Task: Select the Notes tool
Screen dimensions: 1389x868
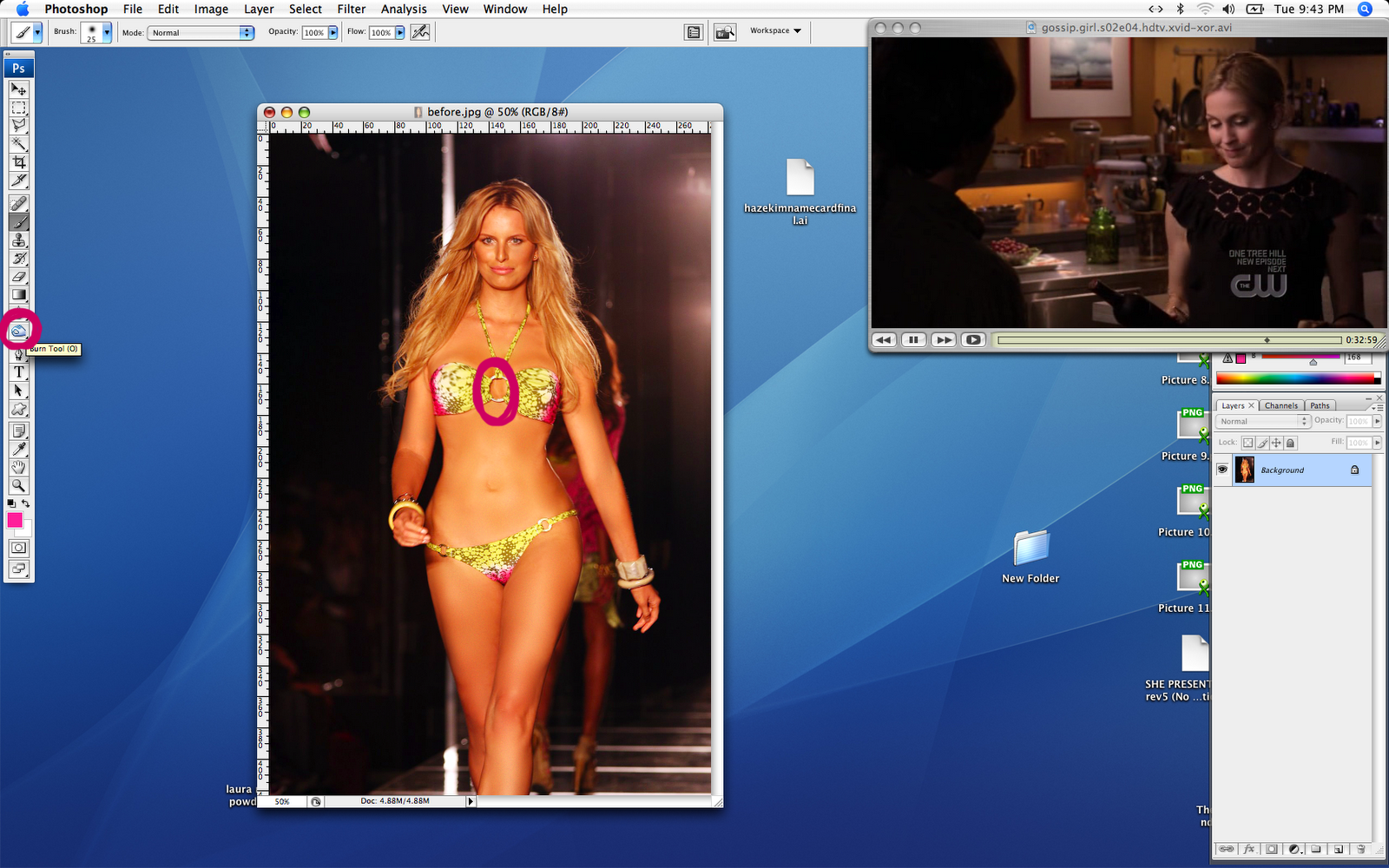Action: point(18,431)
